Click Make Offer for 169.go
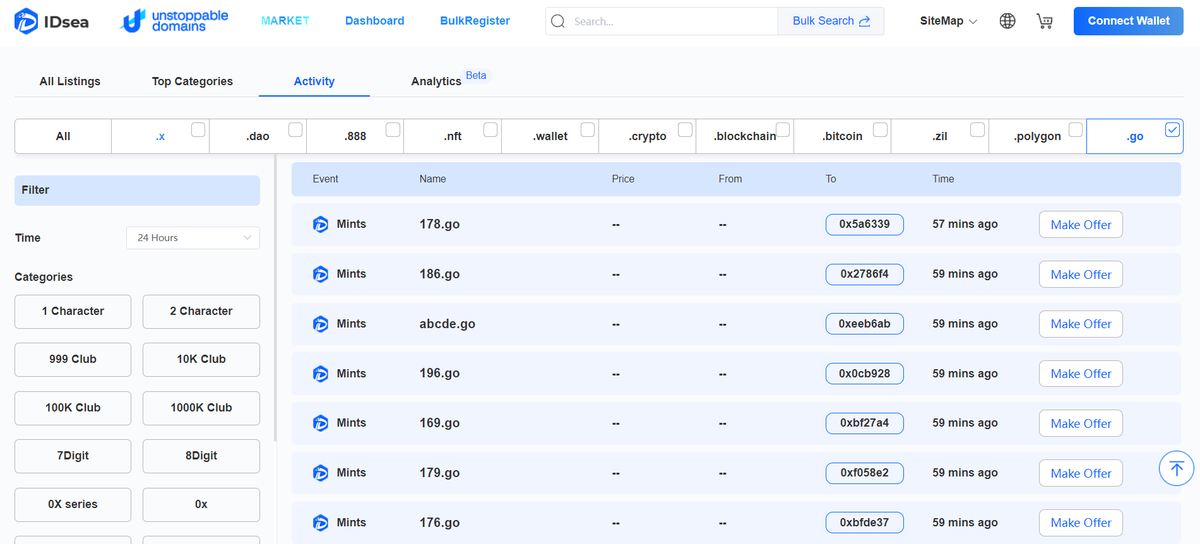The image size is (1200, 544). (1081, 423)
